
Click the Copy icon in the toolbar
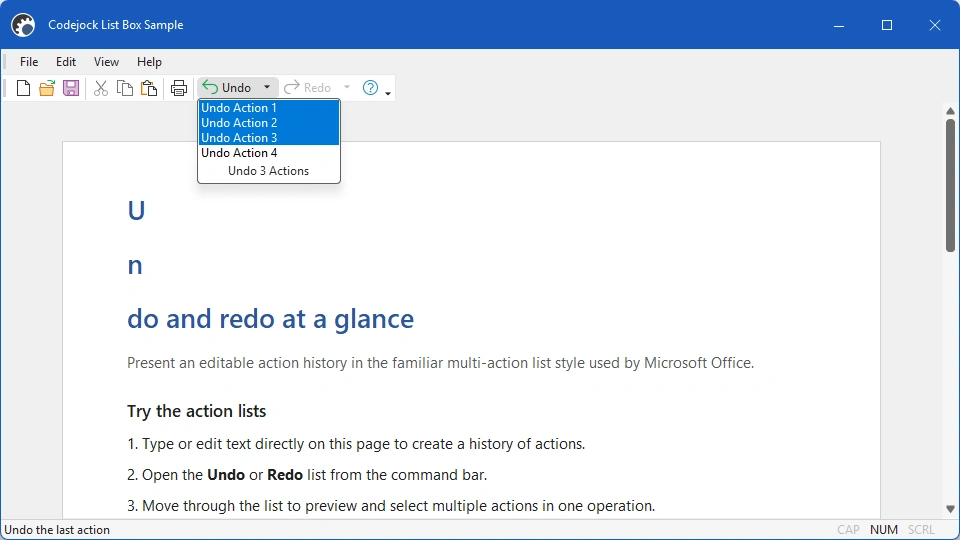(125, 88)
